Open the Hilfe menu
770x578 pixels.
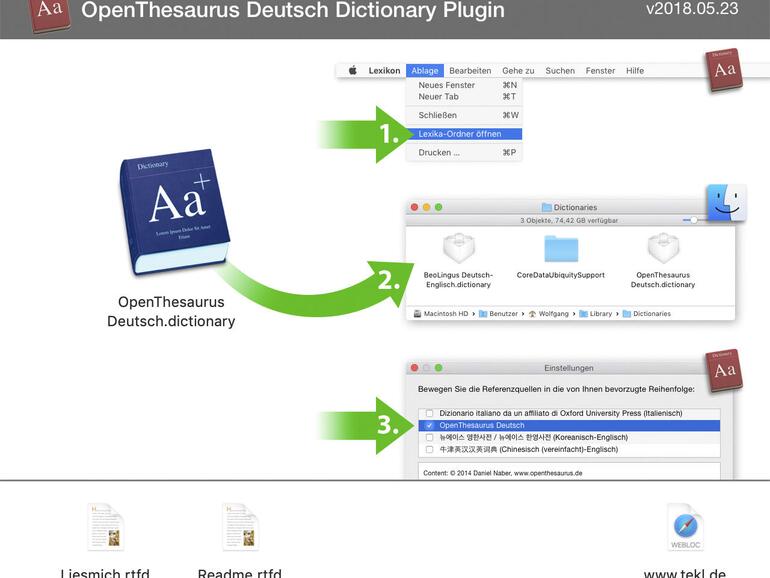634,71
